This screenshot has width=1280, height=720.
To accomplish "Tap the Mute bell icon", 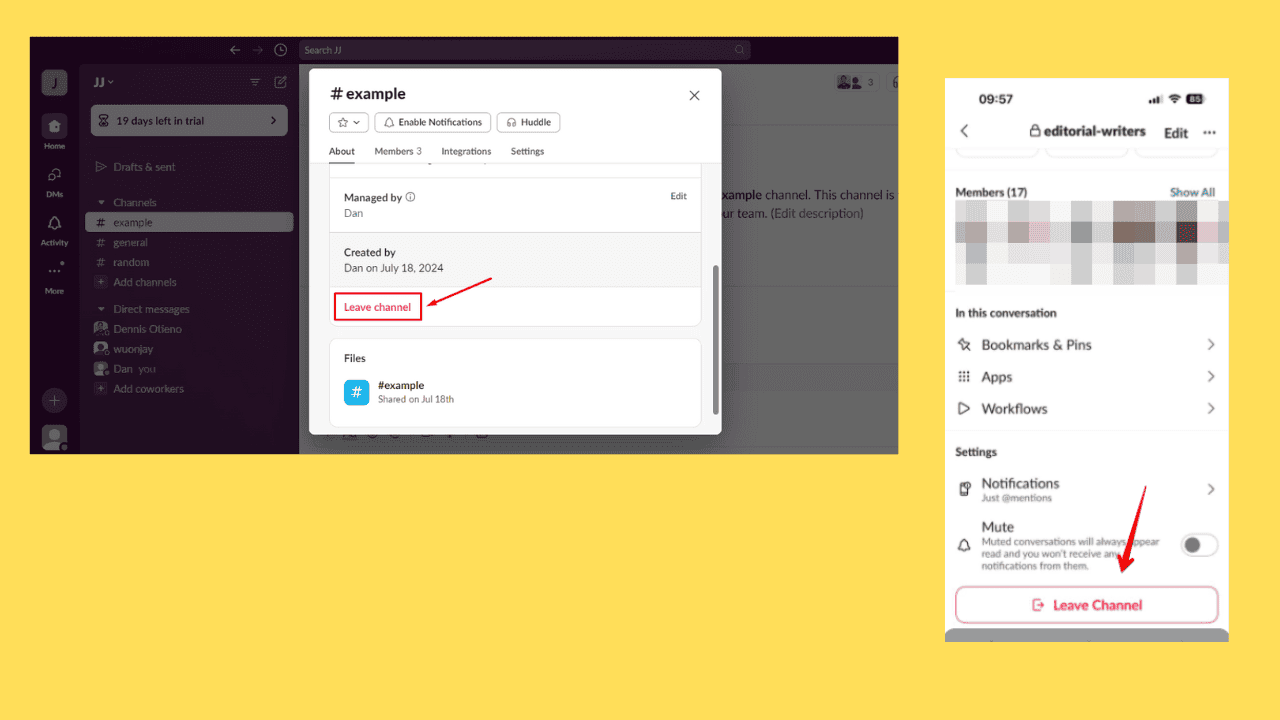I will (x=964, y=546).
